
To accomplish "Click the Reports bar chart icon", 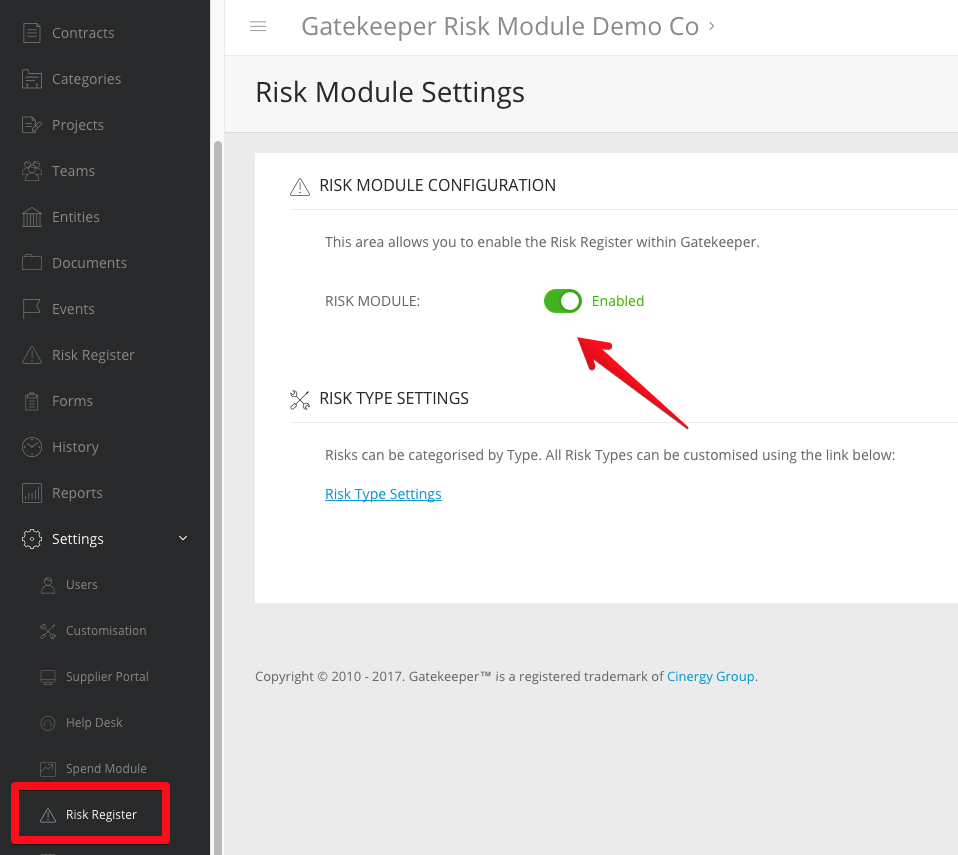I will 32,493.
